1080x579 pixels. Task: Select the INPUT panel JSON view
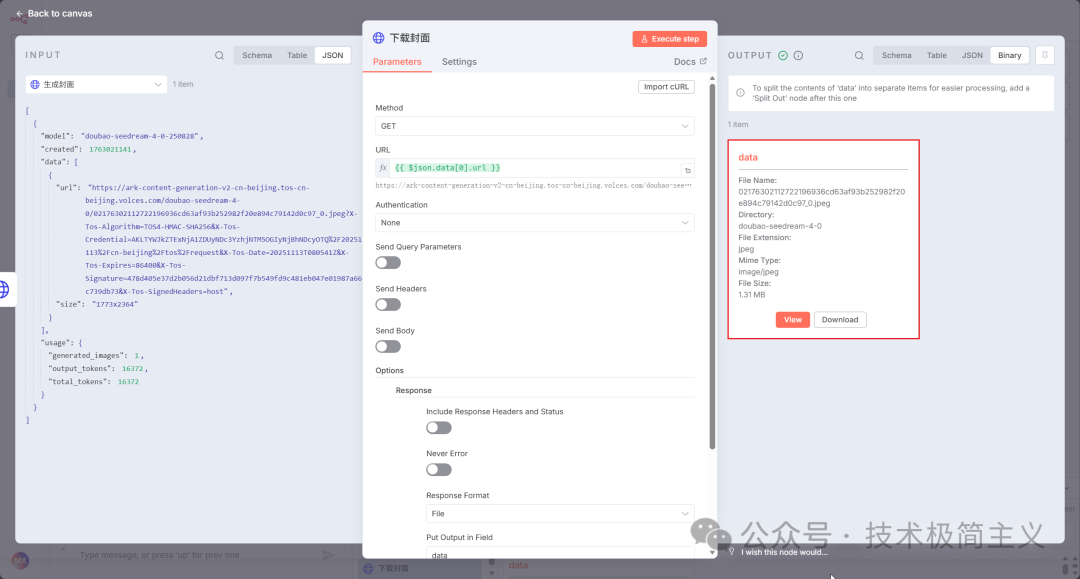[333, 55]
